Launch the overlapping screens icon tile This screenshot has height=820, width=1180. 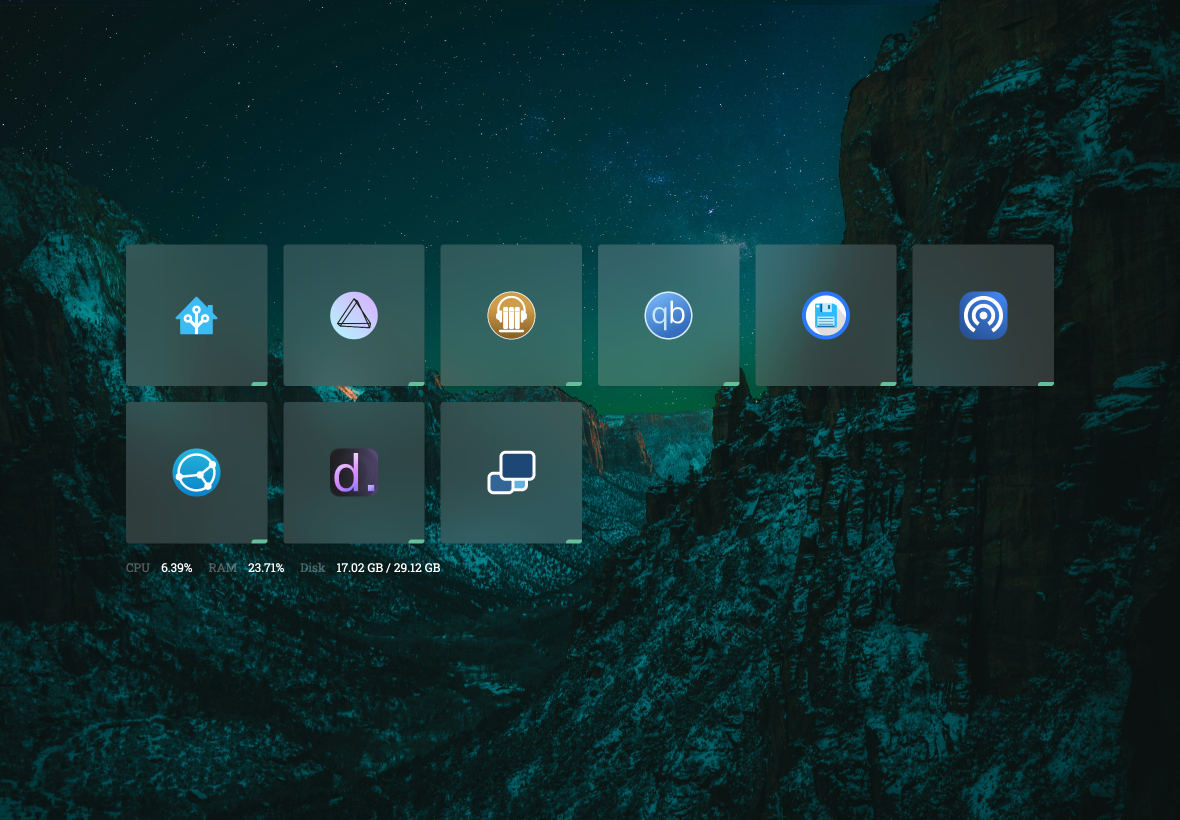(x=511, y=472)
